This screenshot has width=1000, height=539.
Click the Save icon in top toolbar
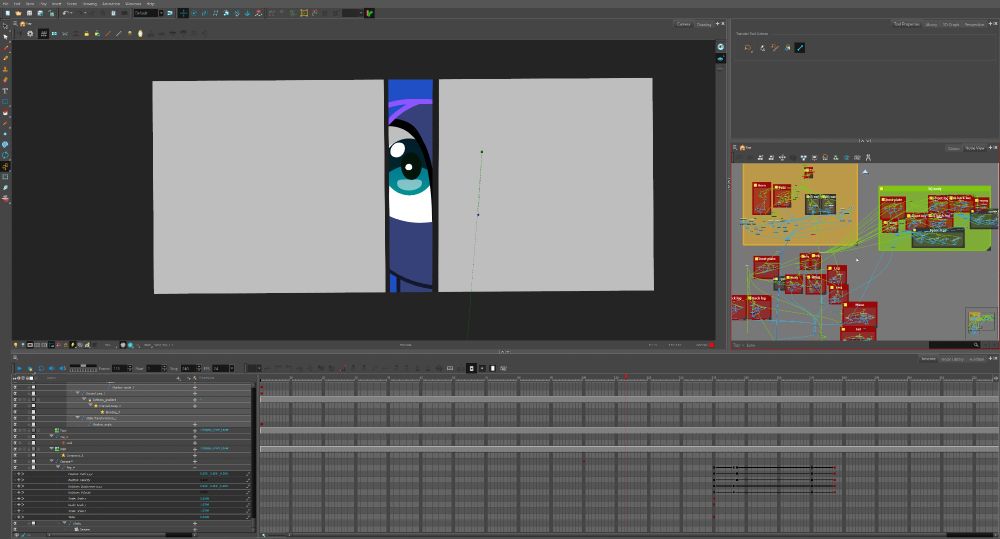click(x=29, y=13)
